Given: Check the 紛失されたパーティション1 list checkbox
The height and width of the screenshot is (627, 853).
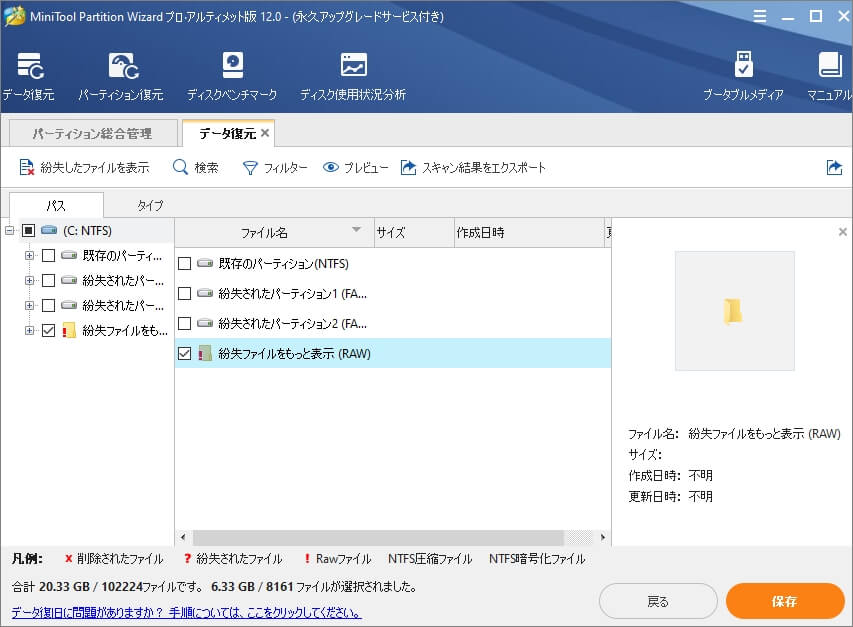Looking at the screenshot, I should pyautogui.click(x=184, y=294).
